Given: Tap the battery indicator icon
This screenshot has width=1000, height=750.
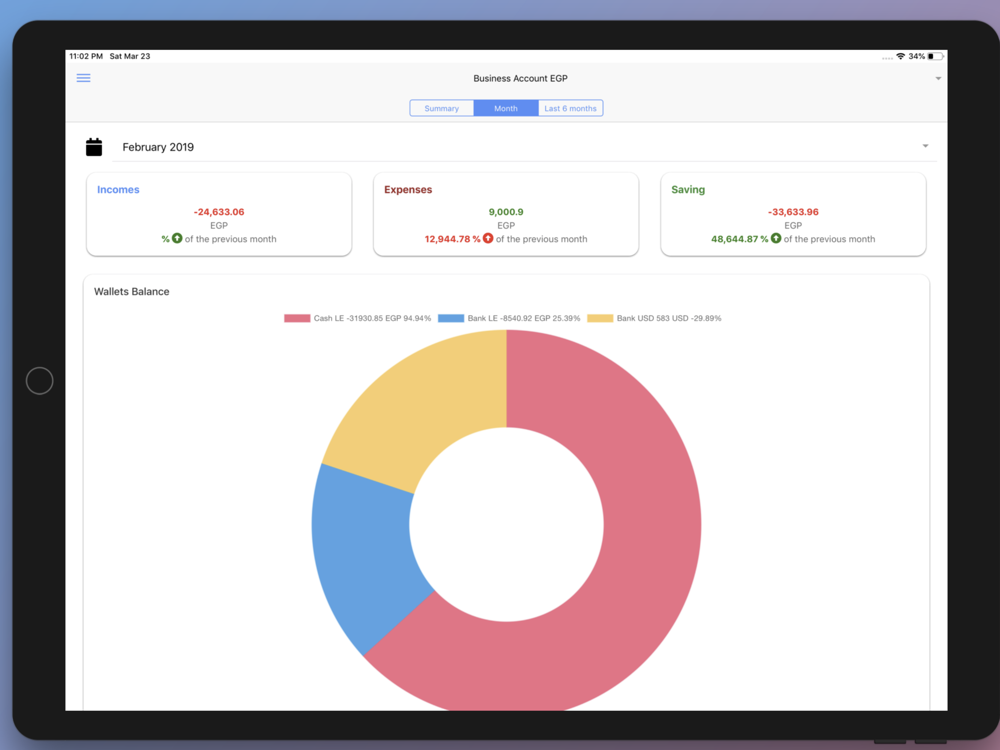Looking at the screenshot, I should (x=936, y=57).
